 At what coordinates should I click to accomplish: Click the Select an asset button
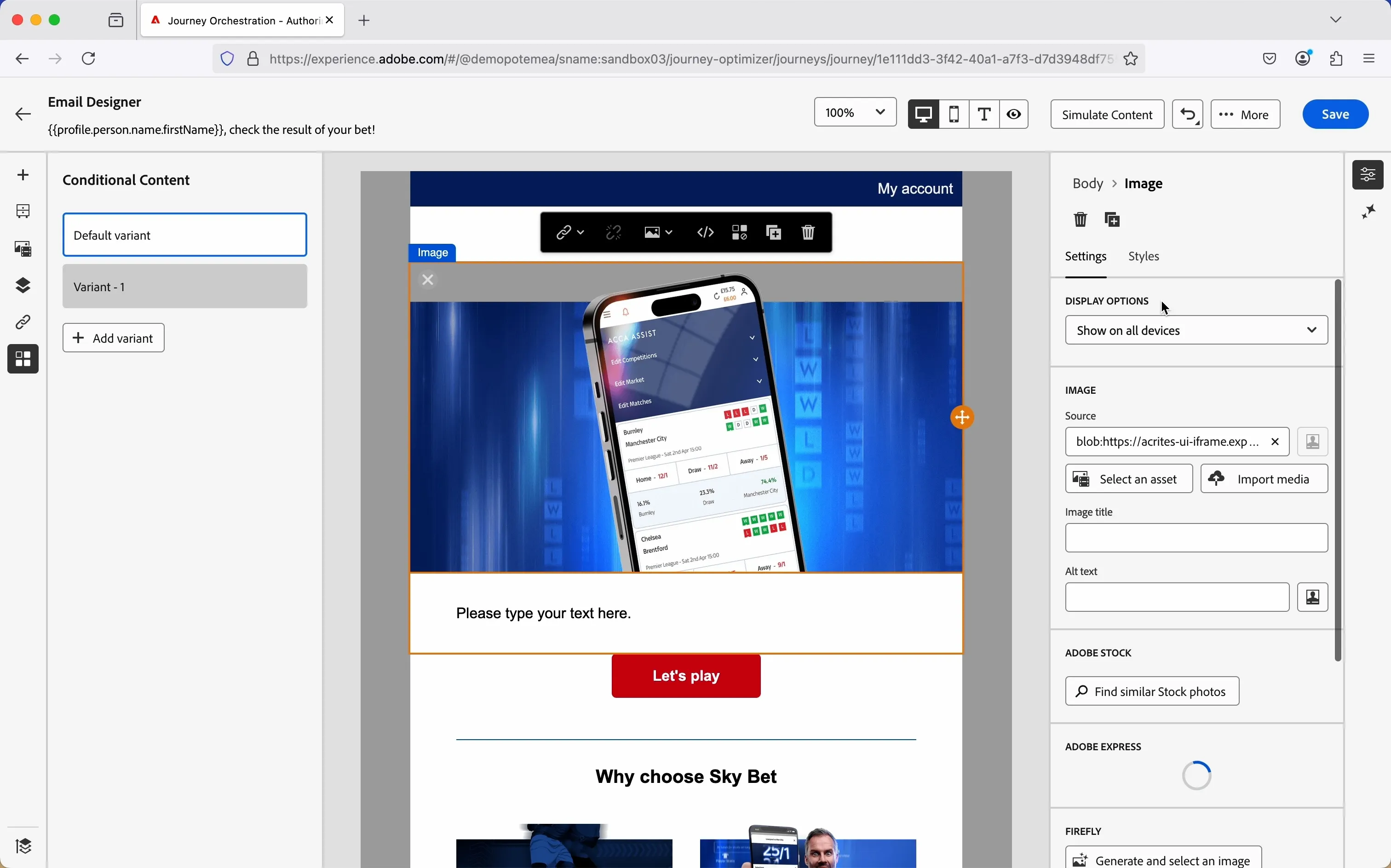[1129, 479]
